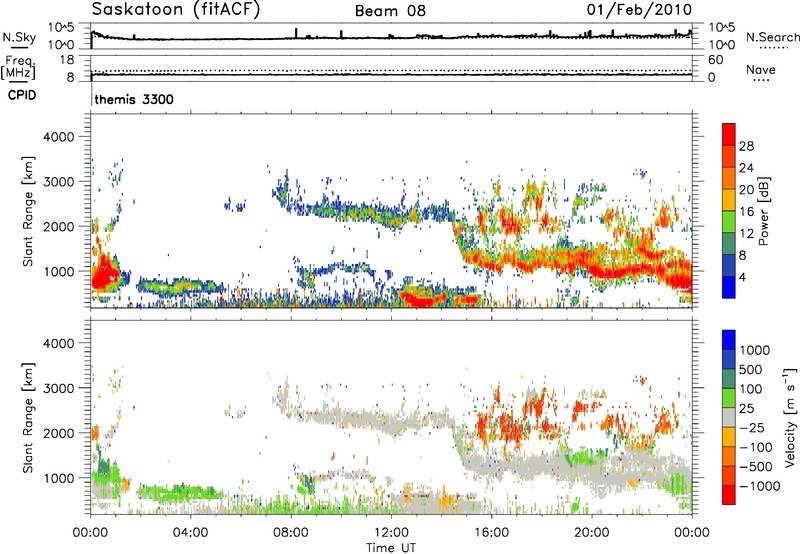Pick the top blue segment of Velocity colorbar
The image size is (800, 554).
pos(729,340)
